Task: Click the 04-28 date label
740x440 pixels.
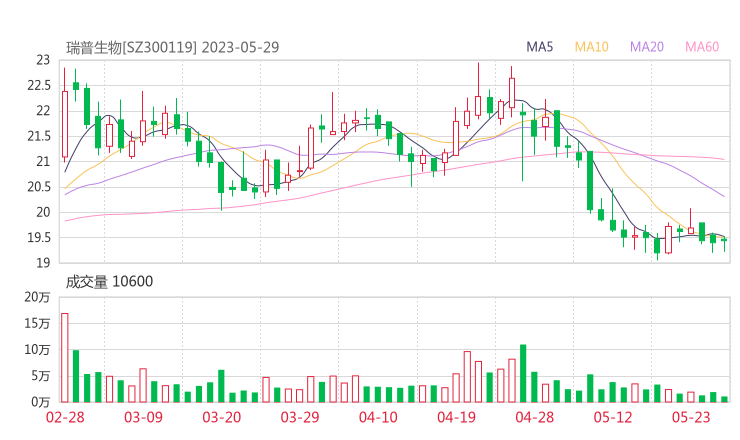Action: click(535, 417)
